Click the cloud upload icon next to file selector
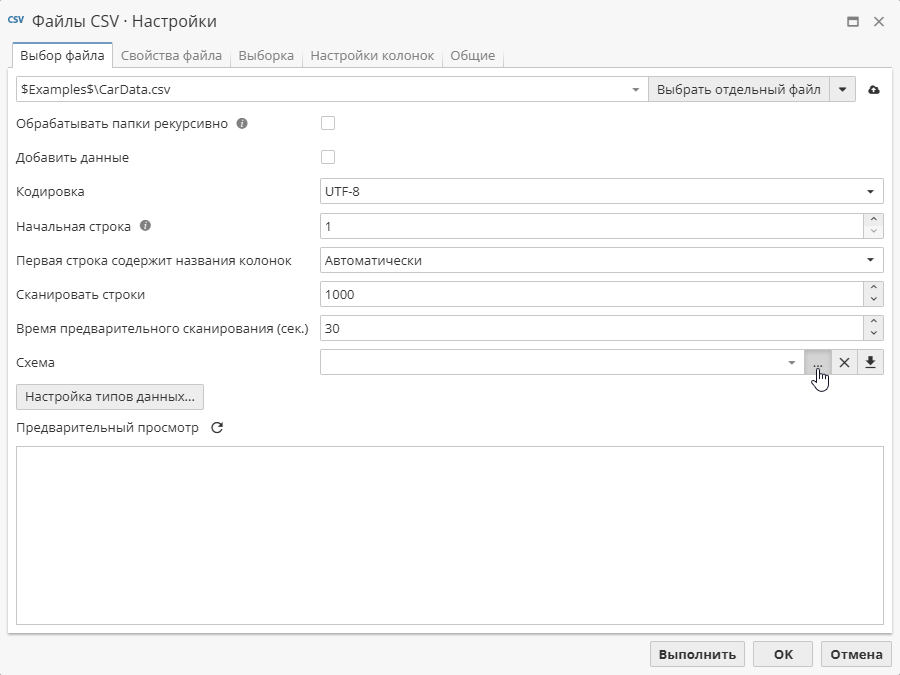 [874, 90]
